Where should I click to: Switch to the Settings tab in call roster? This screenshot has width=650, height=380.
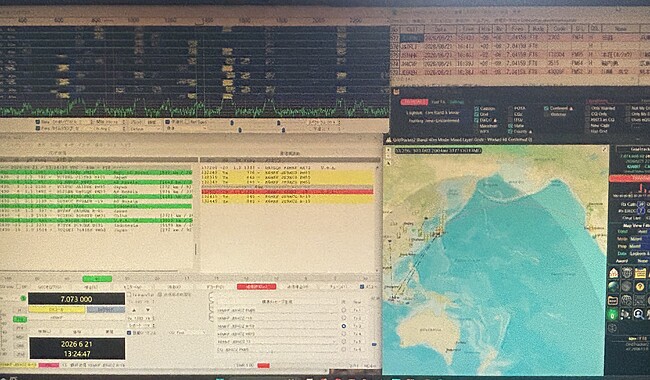[x=456, y=102]
